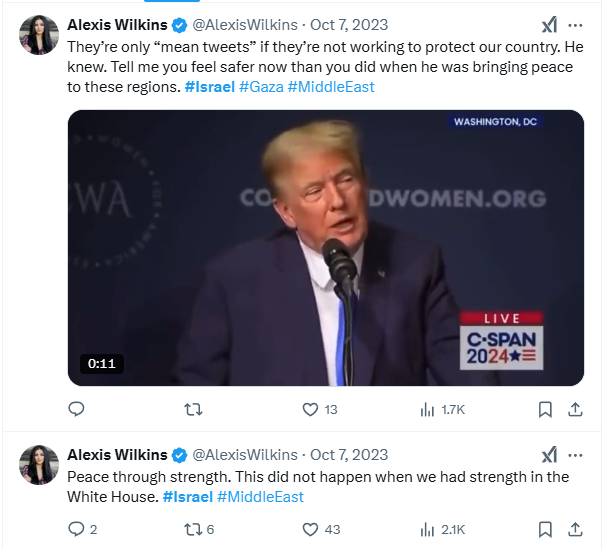Viewport: 604px width, 550px height.
Task: Play the C-SPAN video thumbnail
Action: click(326, 248)
